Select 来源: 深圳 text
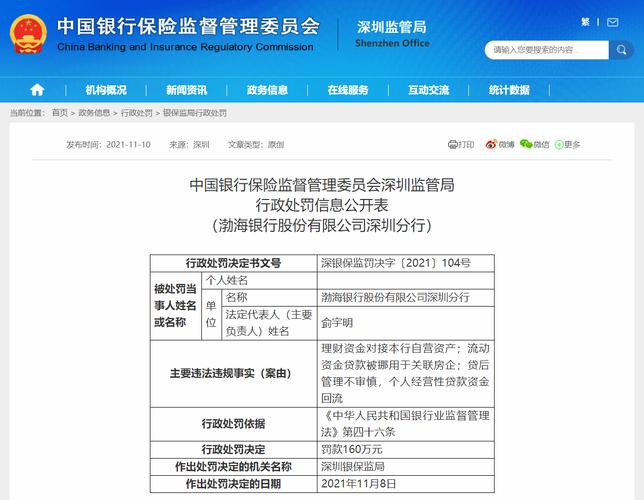Screen dimensions: 644x500 (189, 145)
